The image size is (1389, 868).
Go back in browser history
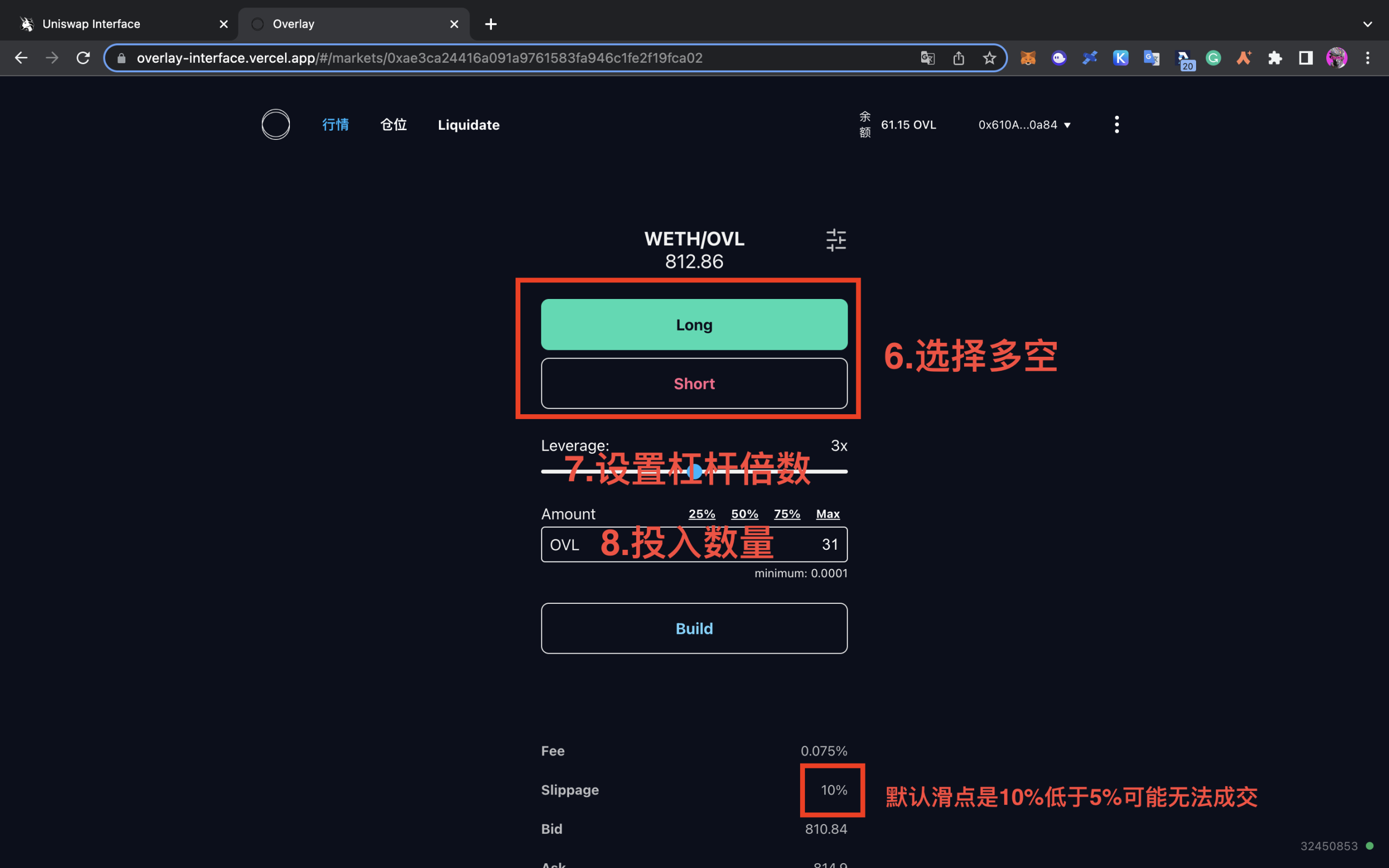[21, 57]
